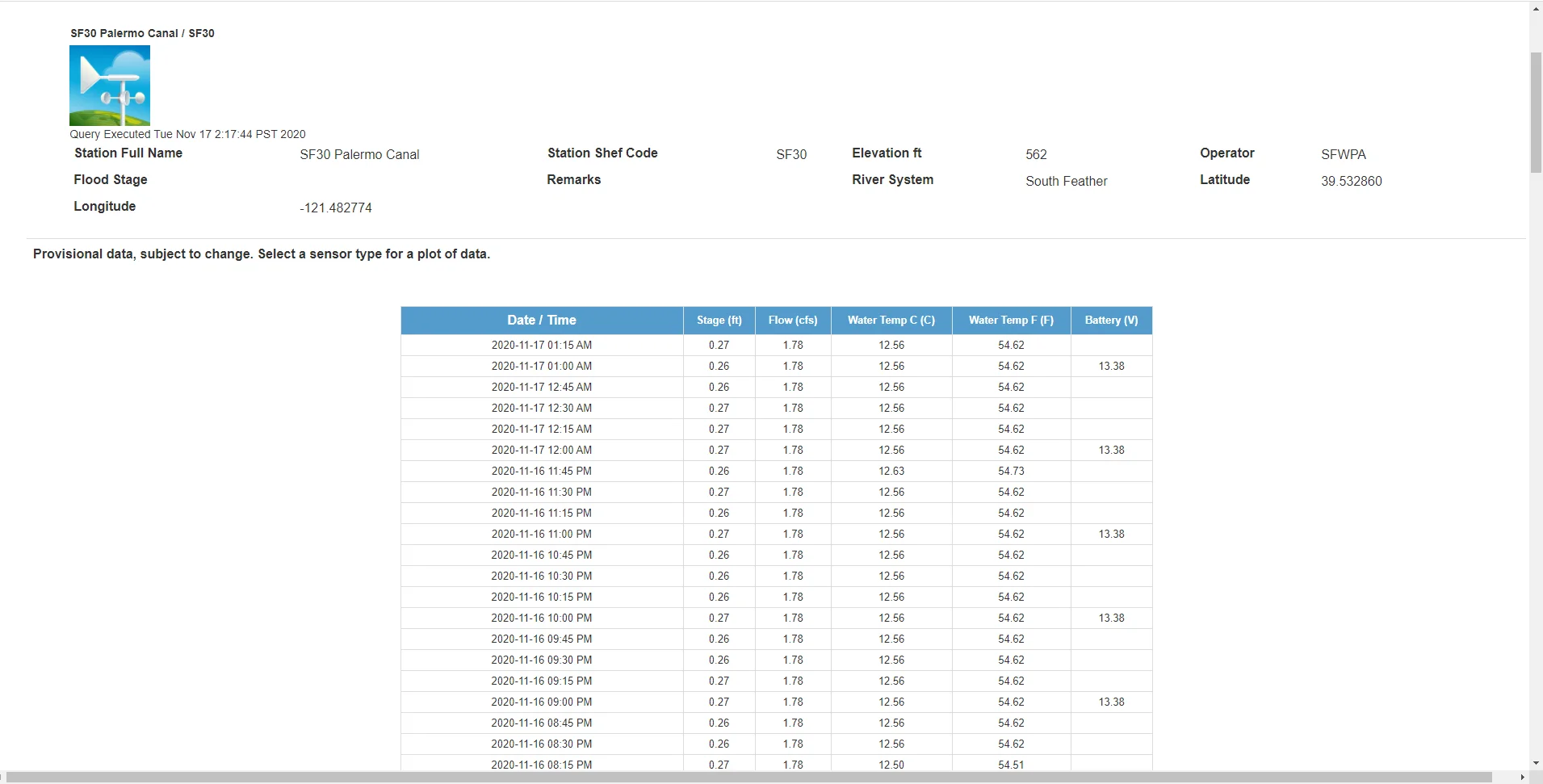Click the River System value South Feather

[1067, 181]
